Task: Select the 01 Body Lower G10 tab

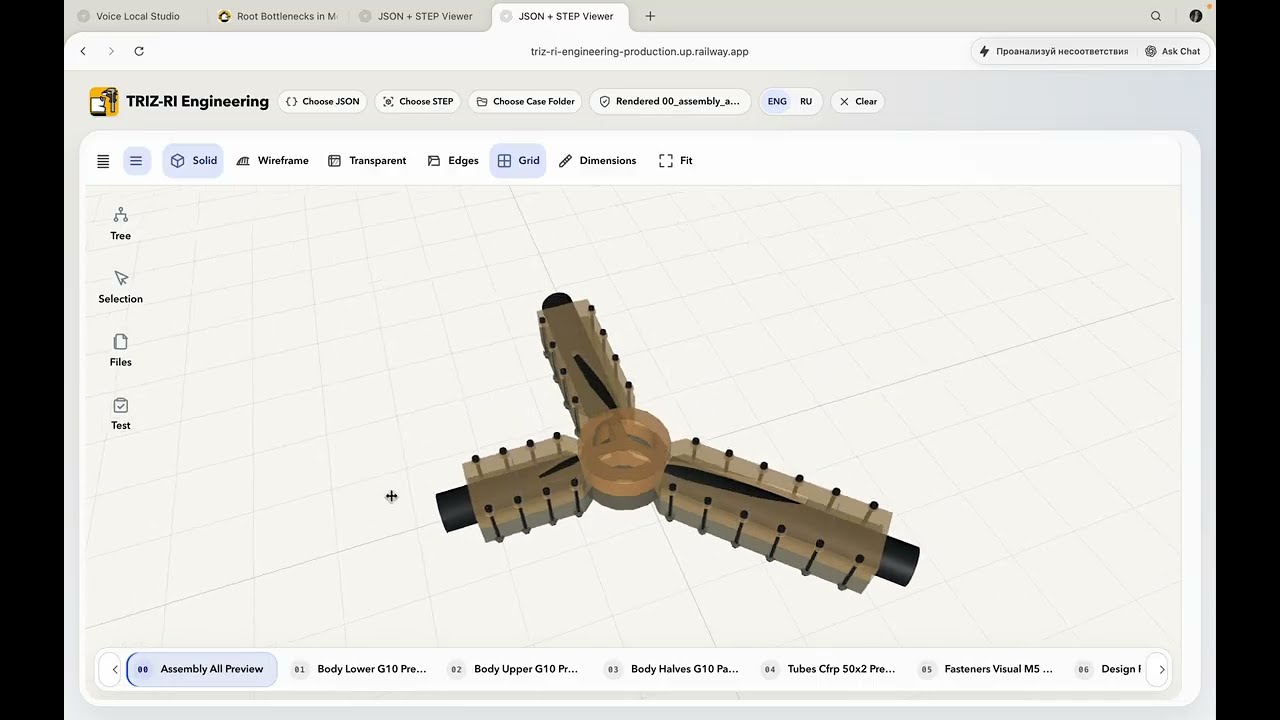Action: coord(360,669)
